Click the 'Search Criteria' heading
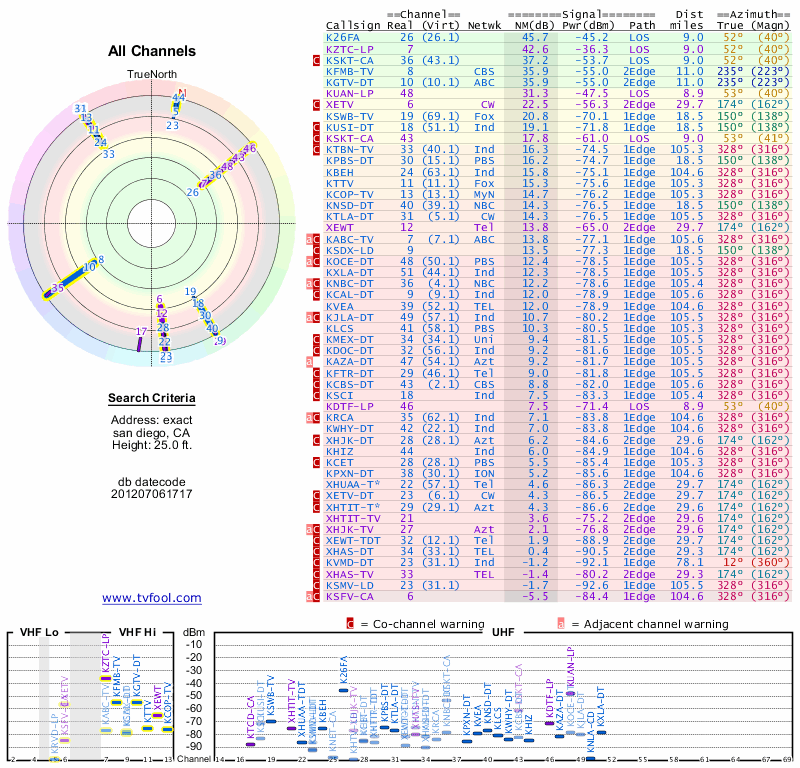The image size is (800, 768). coord(152,398)
